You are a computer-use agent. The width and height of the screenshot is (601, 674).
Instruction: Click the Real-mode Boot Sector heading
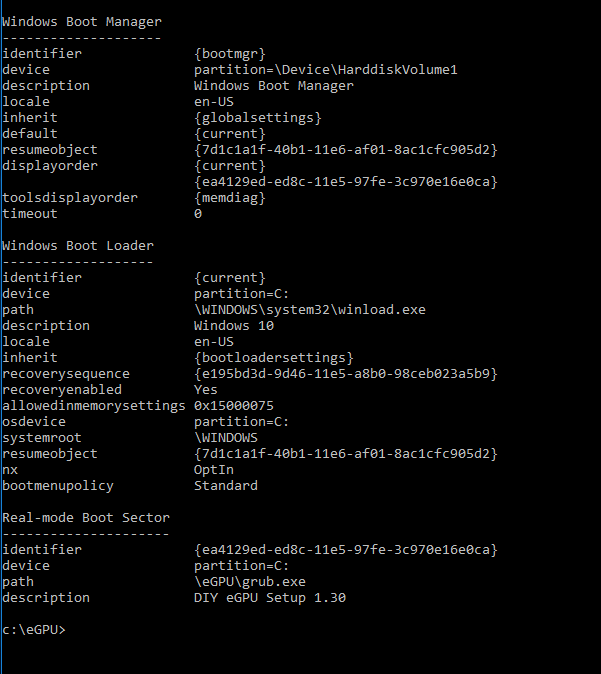(x=86, y=518)
